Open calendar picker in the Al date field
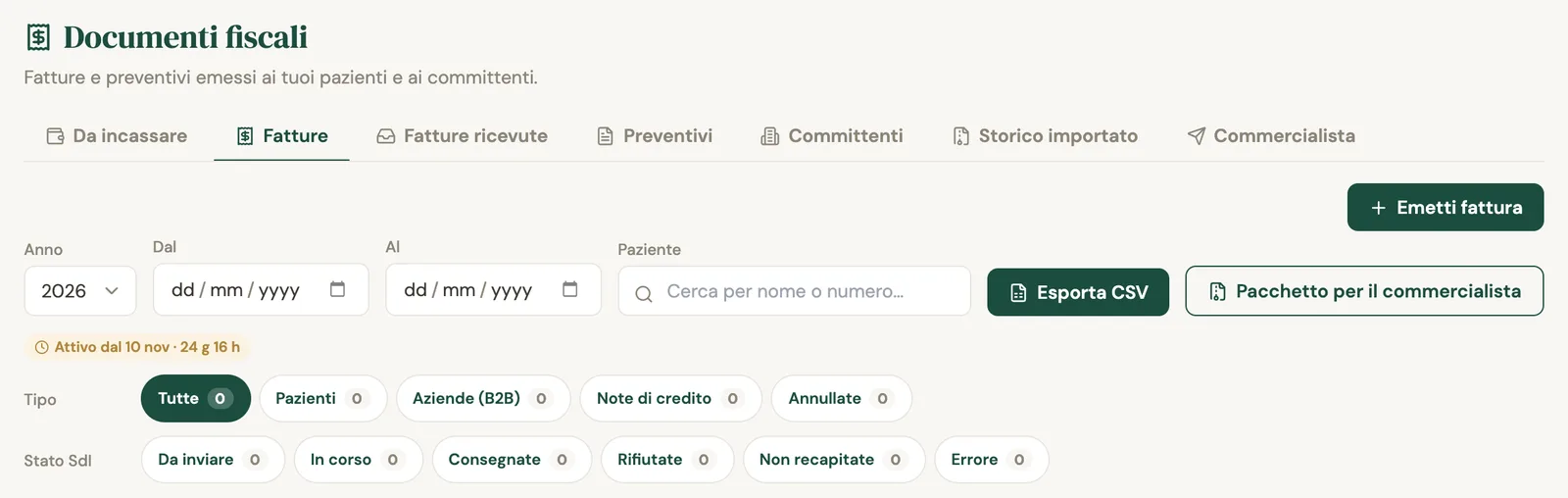Viewport: 1568px width, 498px height. click(570, 289)
